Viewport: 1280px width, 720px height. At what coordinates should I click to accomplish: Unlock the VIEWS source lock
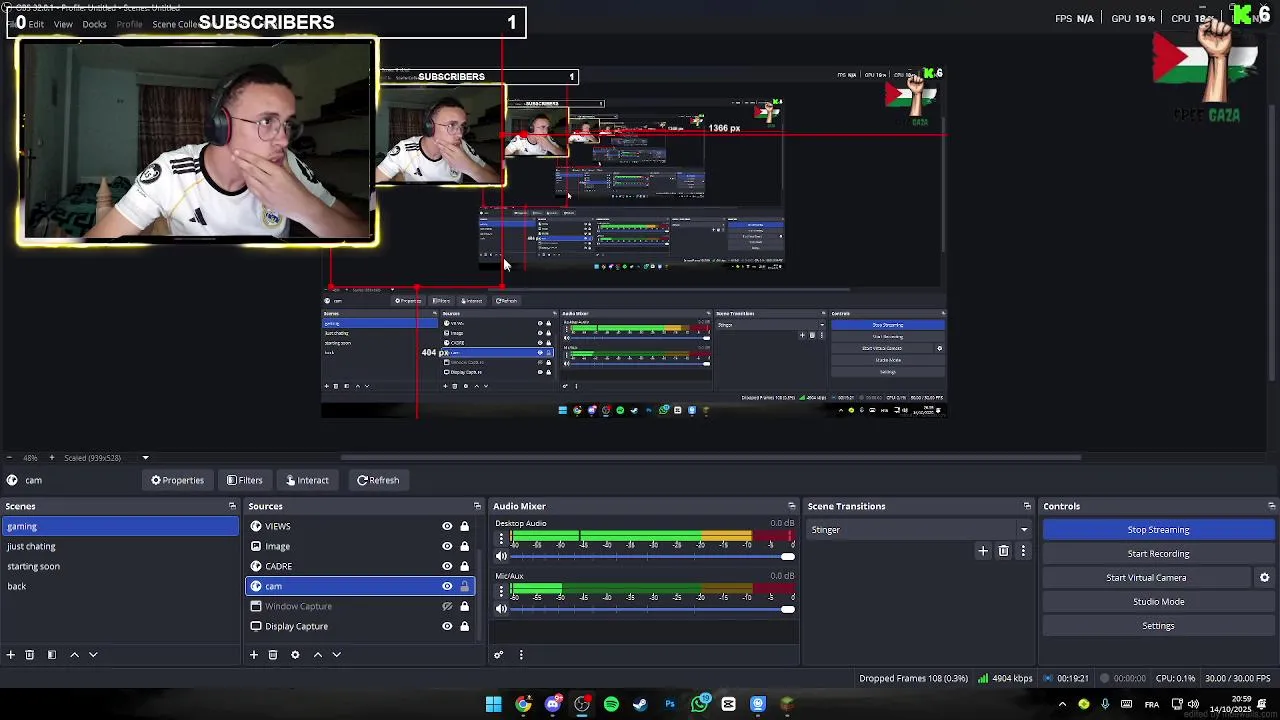point(464,526)
